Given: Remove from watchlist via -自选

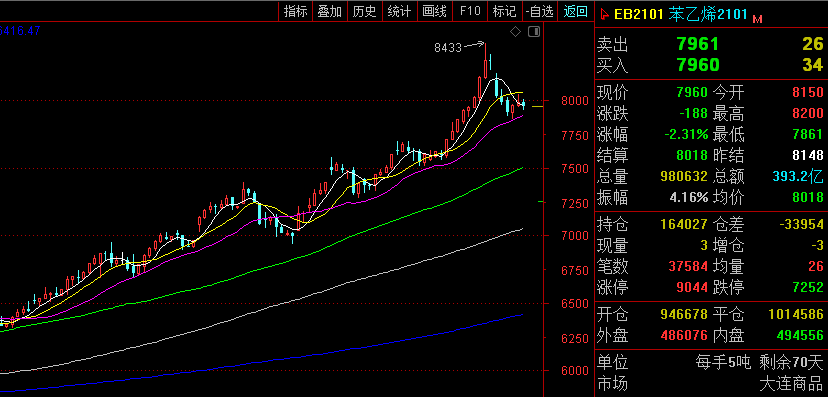Looking at the screenshot, I should click(540, 11).
